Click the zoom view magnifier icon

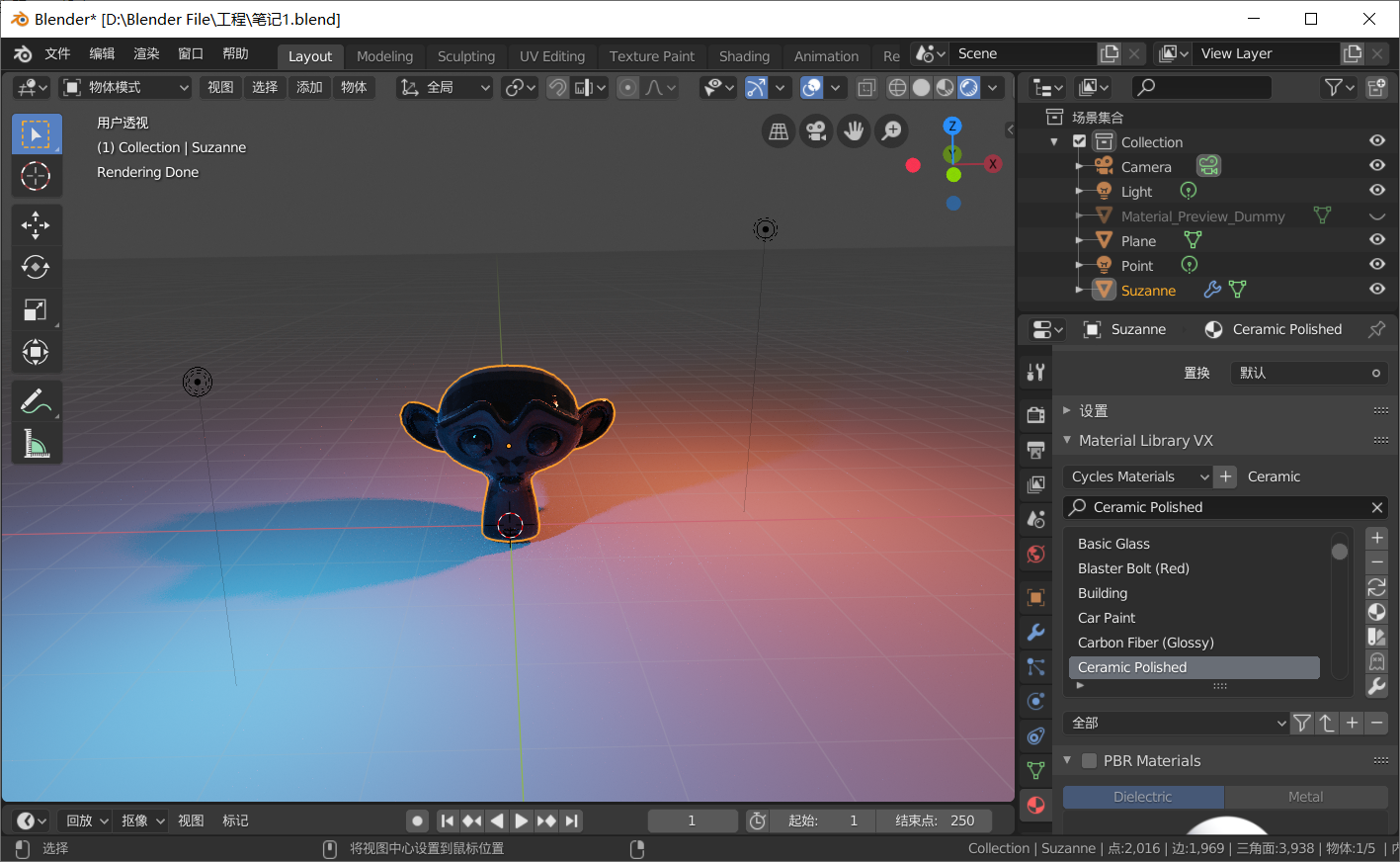[891, 130]
